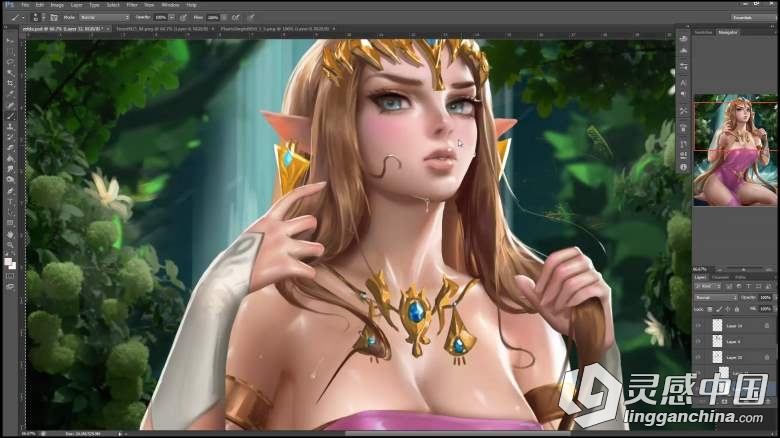Toggle lock layer position
Viewport: 780px width, 438px height.
click(728, 309)
